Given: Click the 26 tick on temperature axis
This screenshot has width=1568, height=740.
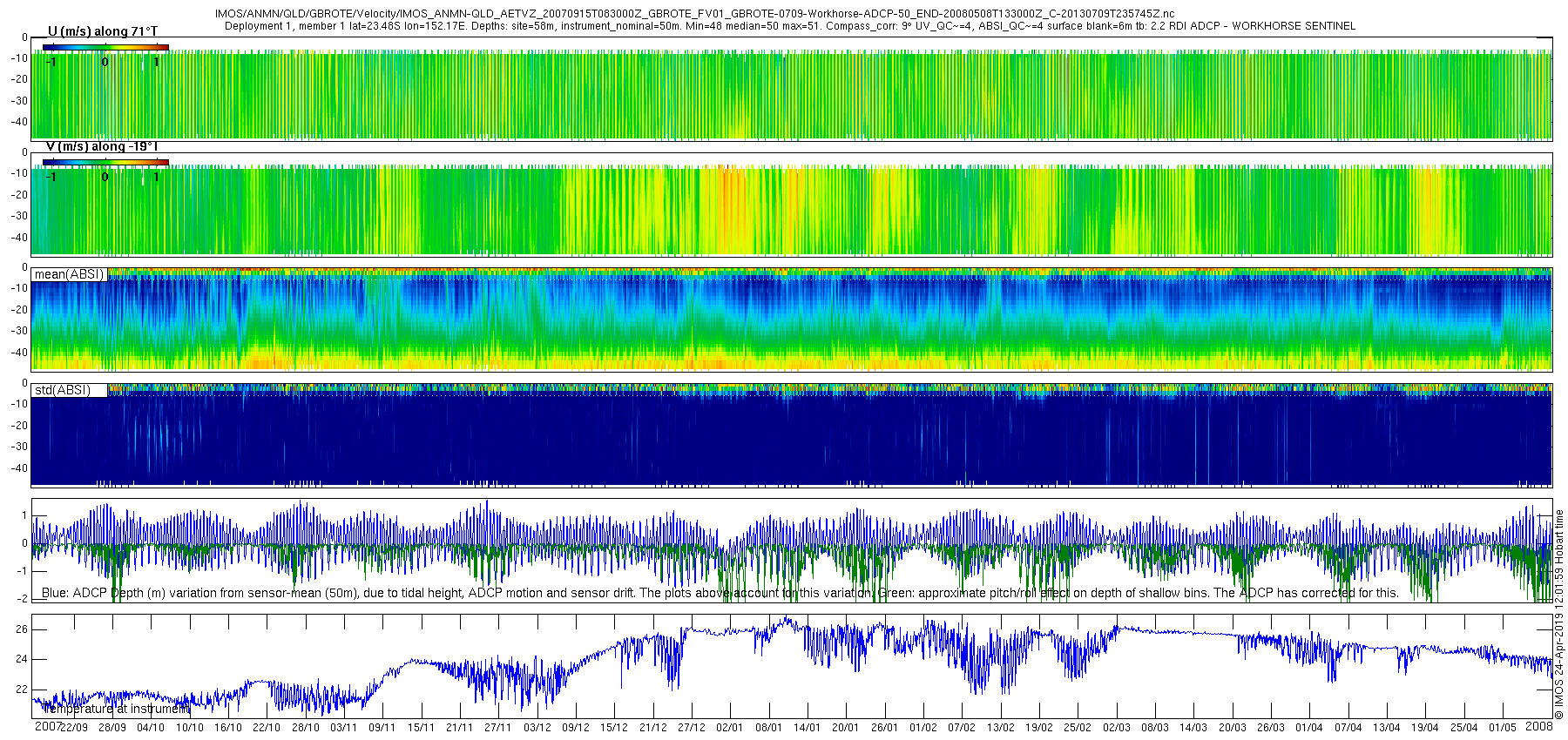Looking at the screenshot, I should [22, 629].
